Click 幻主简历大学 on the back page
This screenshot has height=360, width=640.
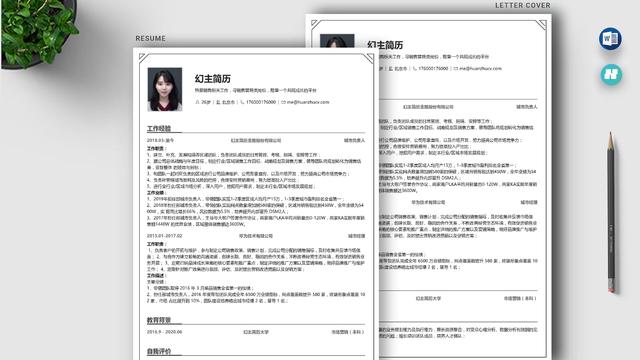(428, 298)
